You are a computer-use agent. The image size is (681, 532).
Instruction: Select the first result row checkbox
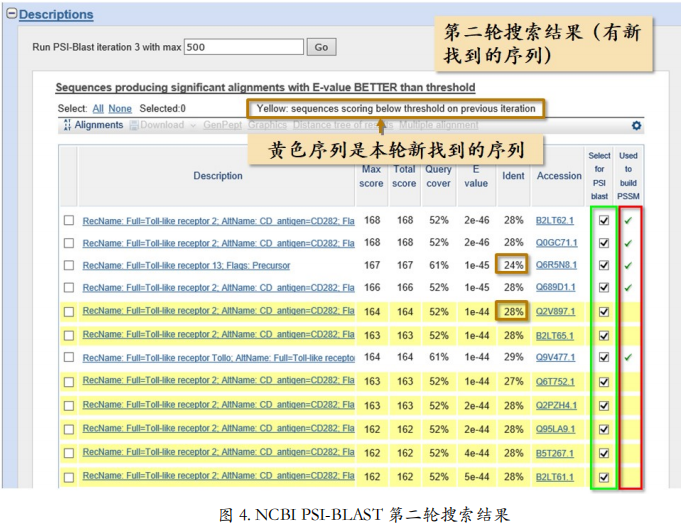coord(69,220)
